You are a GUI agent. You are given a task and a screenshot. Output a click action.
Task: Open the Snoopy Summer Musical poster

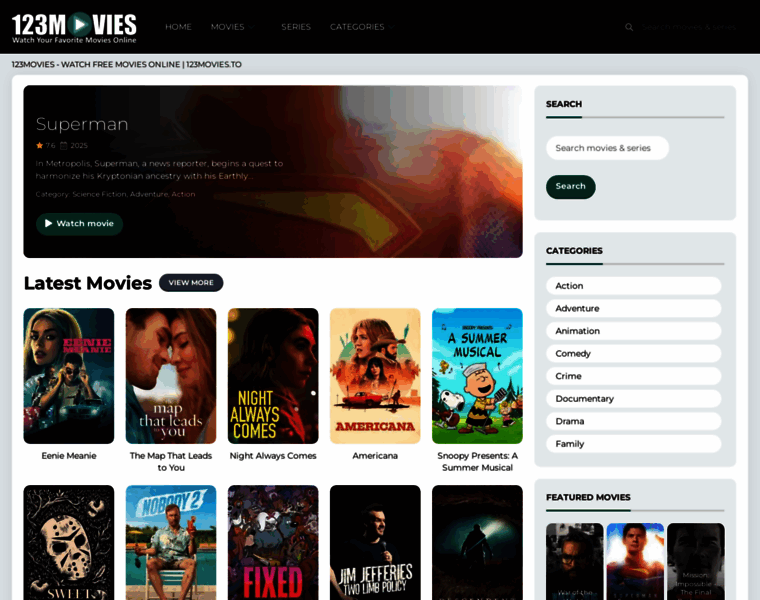pos(477,376)
